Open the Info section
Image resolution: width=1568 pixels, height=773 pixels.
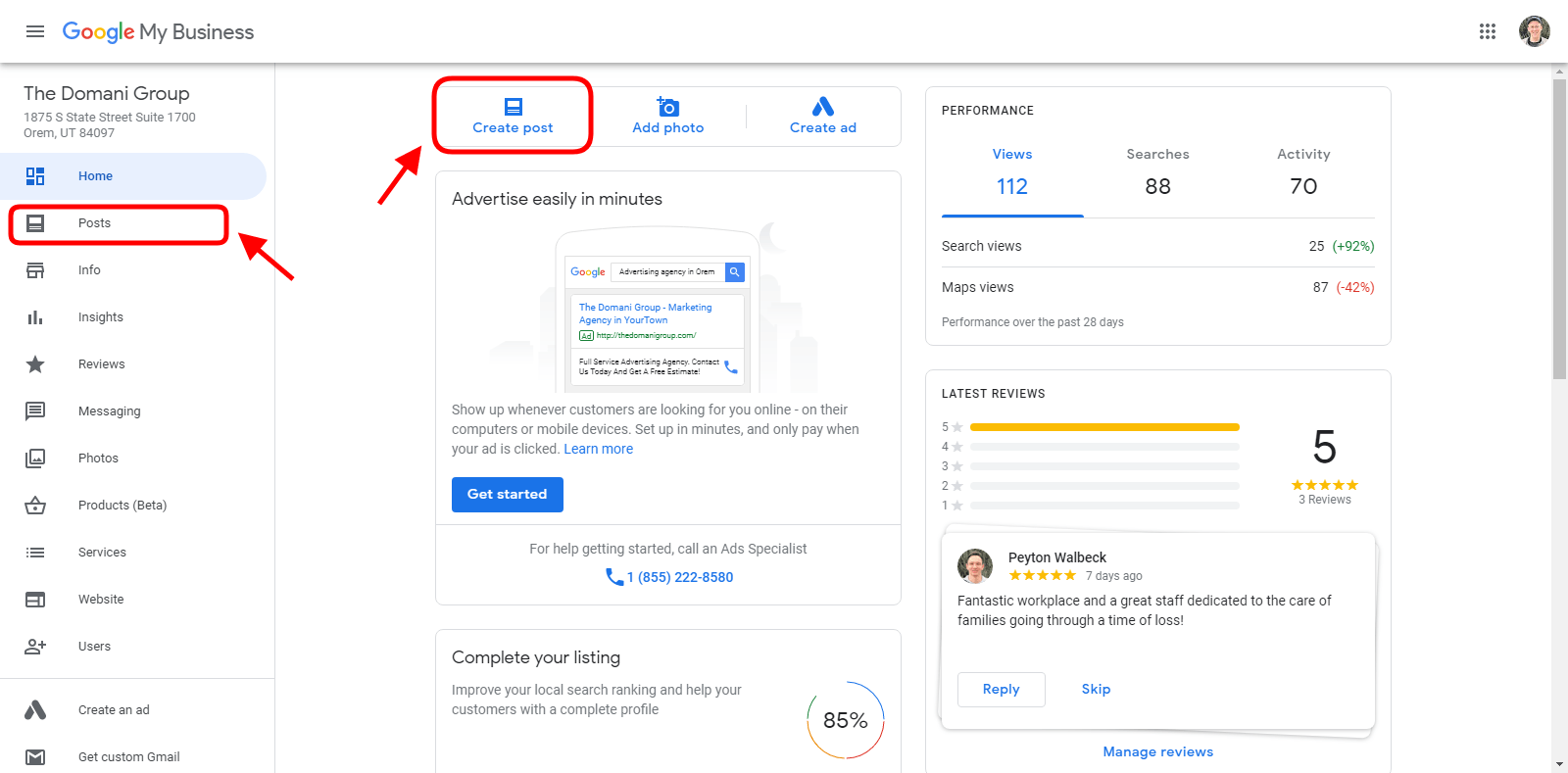click(133, 270)
